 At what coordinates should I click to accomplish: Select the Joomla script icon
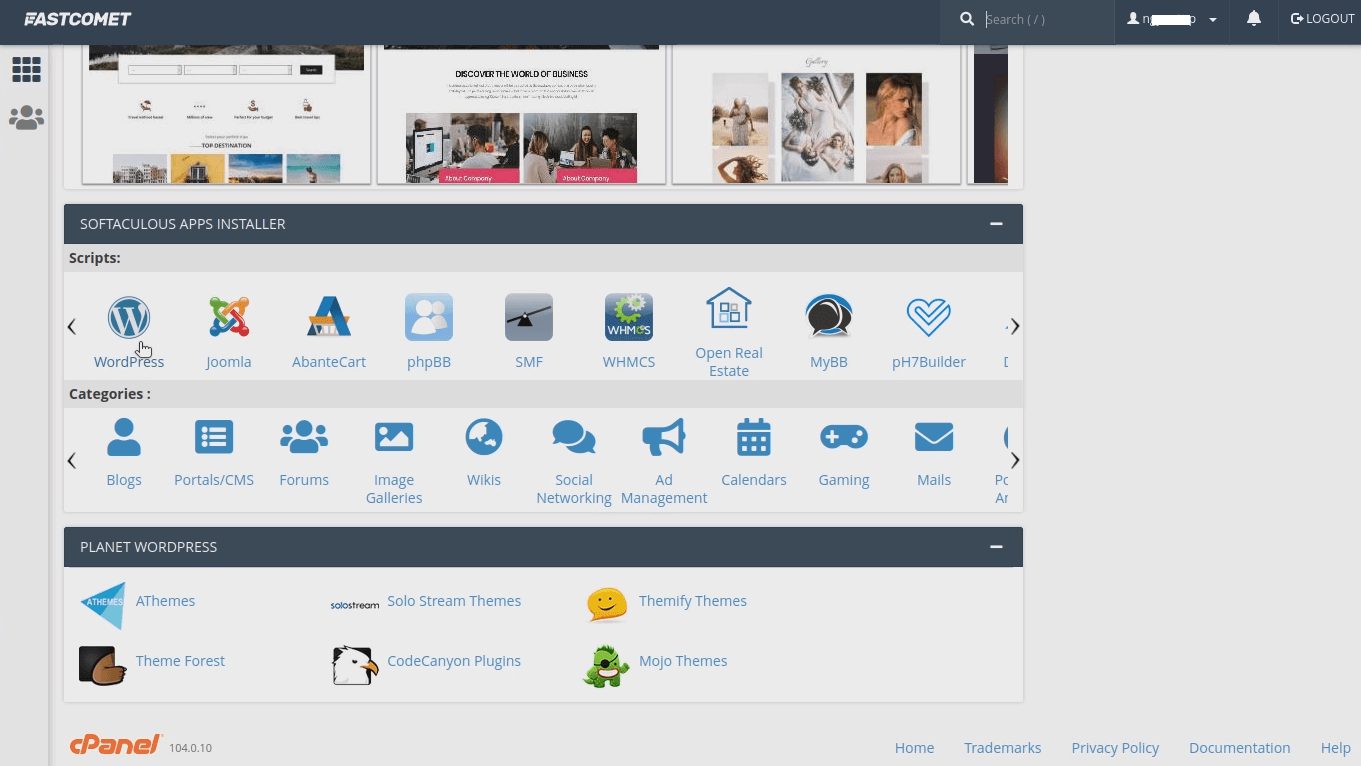tap(229, 318)
